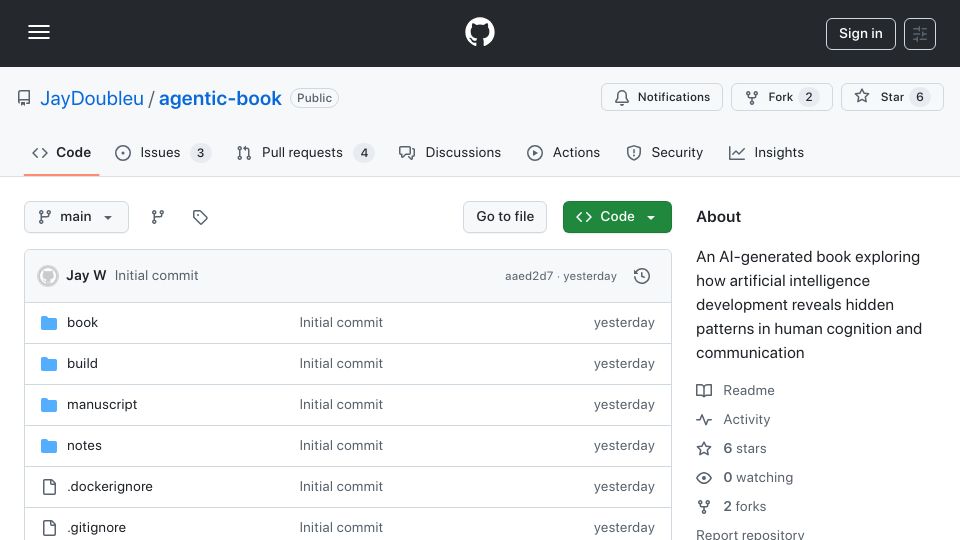View branches via the branch icon
This screenshot has height=540, width=960.
157,217
